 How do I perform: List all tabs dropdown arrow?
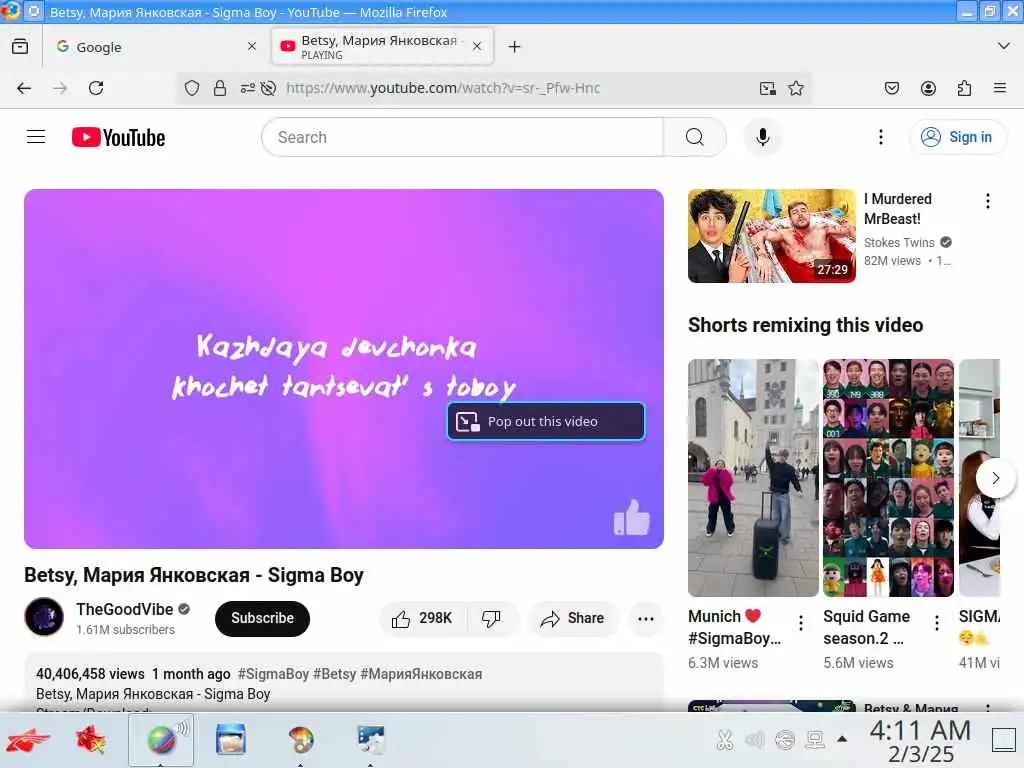click(1004, 46)
